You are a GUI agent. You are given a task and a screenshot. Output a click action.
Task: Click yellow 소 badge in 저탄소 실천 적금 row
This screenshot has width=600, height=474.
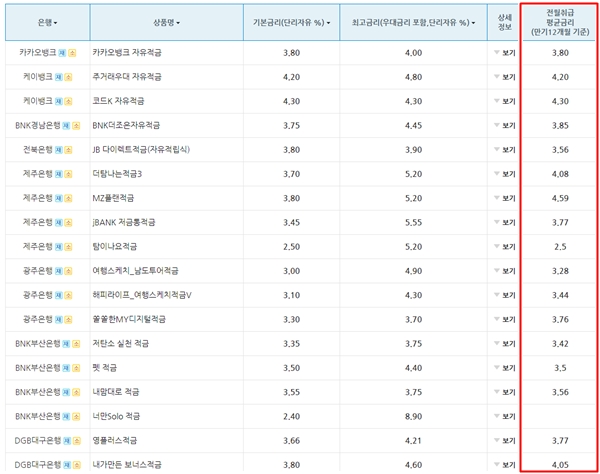(x=76, y=344)
